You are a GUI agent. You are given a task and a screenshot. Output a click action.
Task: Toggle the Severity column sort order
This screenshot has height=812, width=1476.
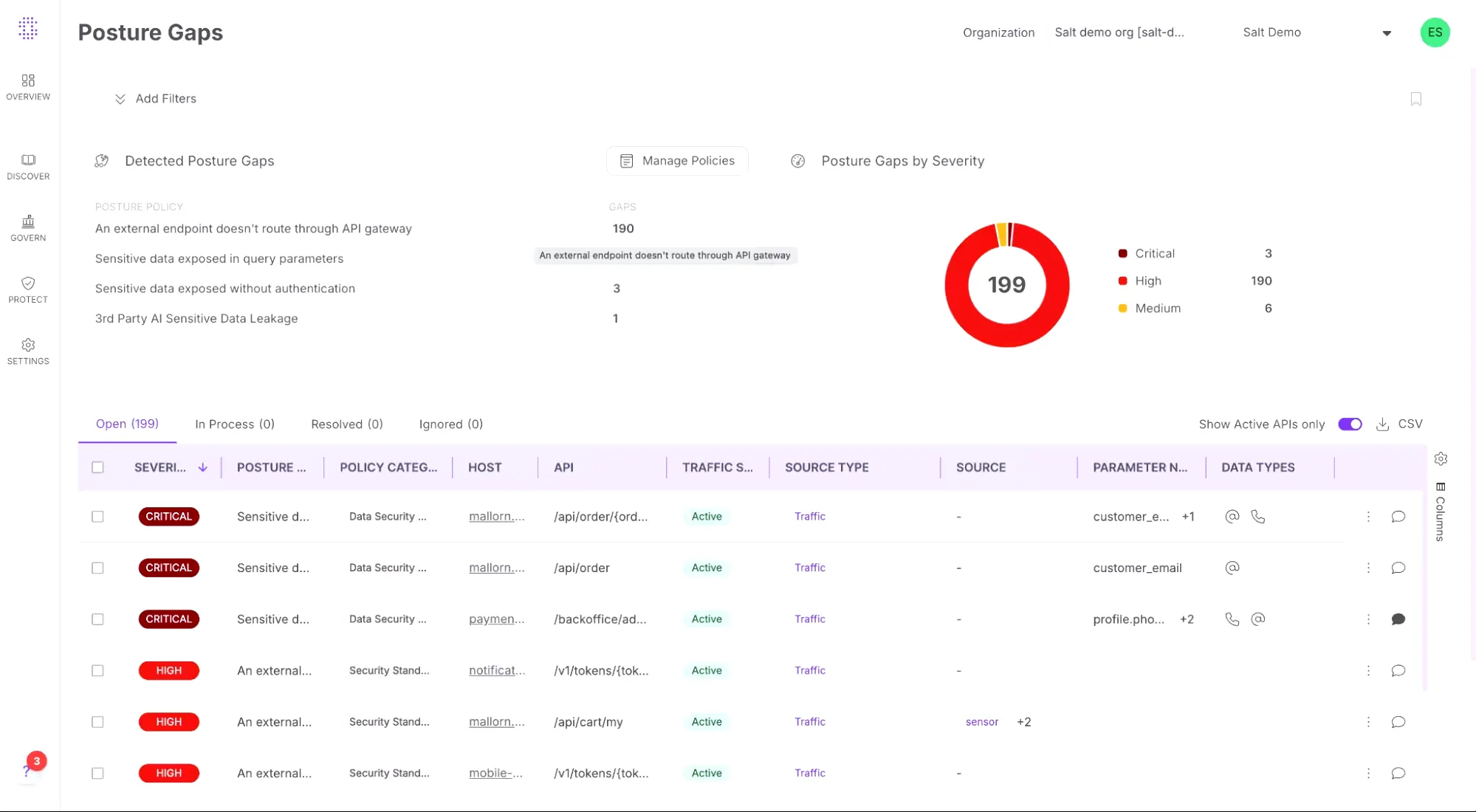(204, 467)
